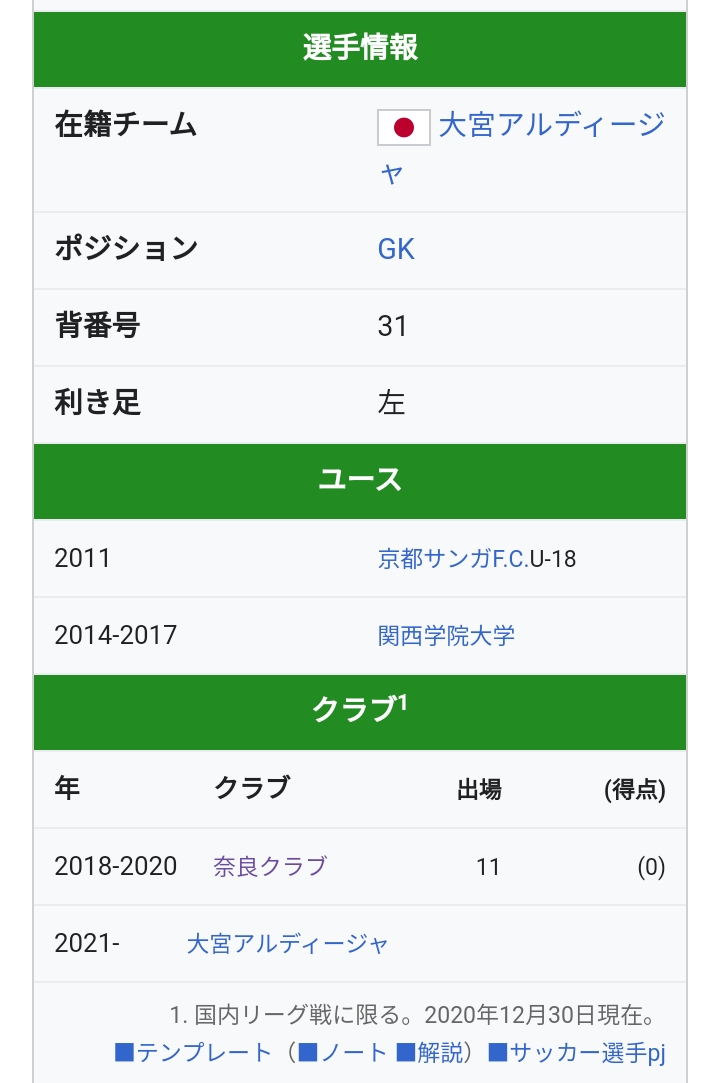Click the 背番号 value 31
Image resolution: width=720 pixels, height=1083 pixels.
coord(393,326)
